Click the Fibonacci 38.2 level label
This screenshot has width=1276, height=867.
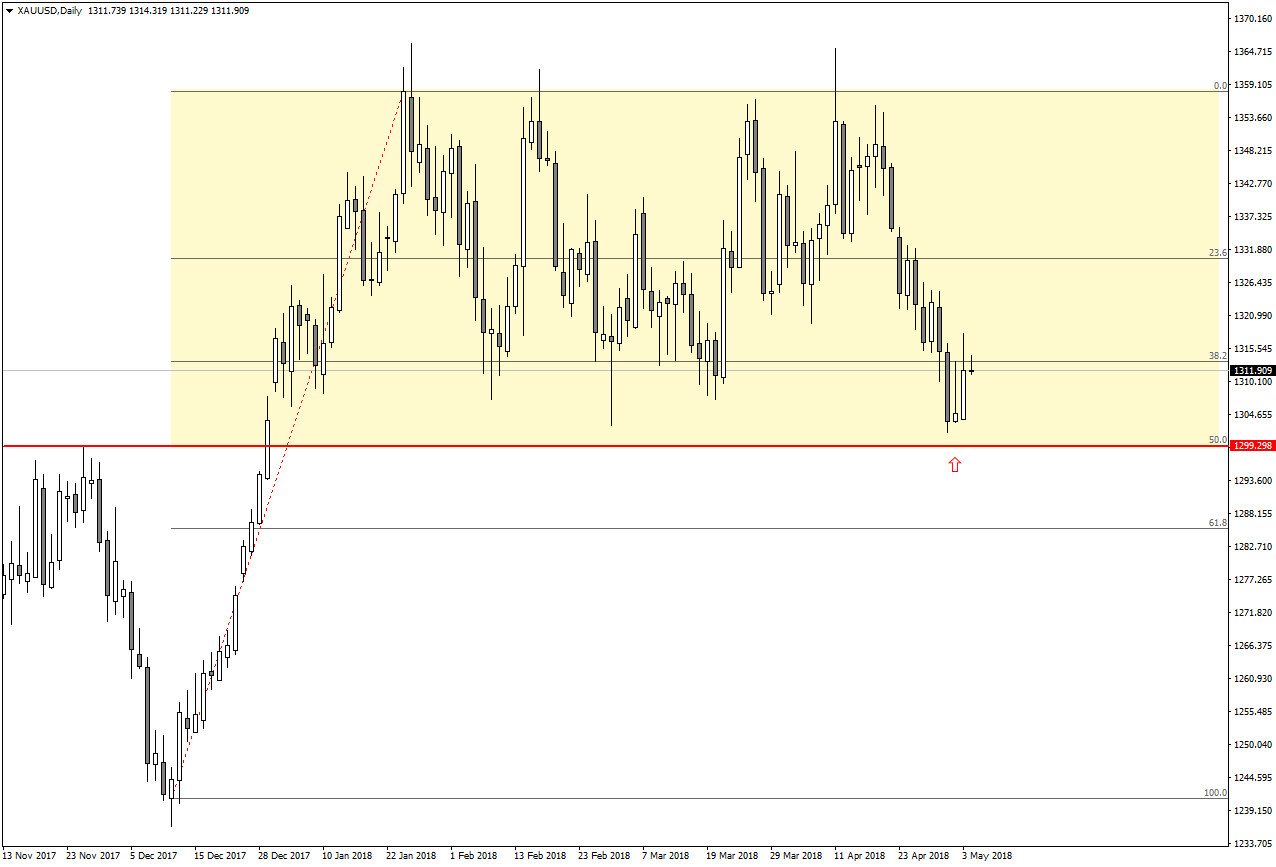click(x=1218, y=356)
